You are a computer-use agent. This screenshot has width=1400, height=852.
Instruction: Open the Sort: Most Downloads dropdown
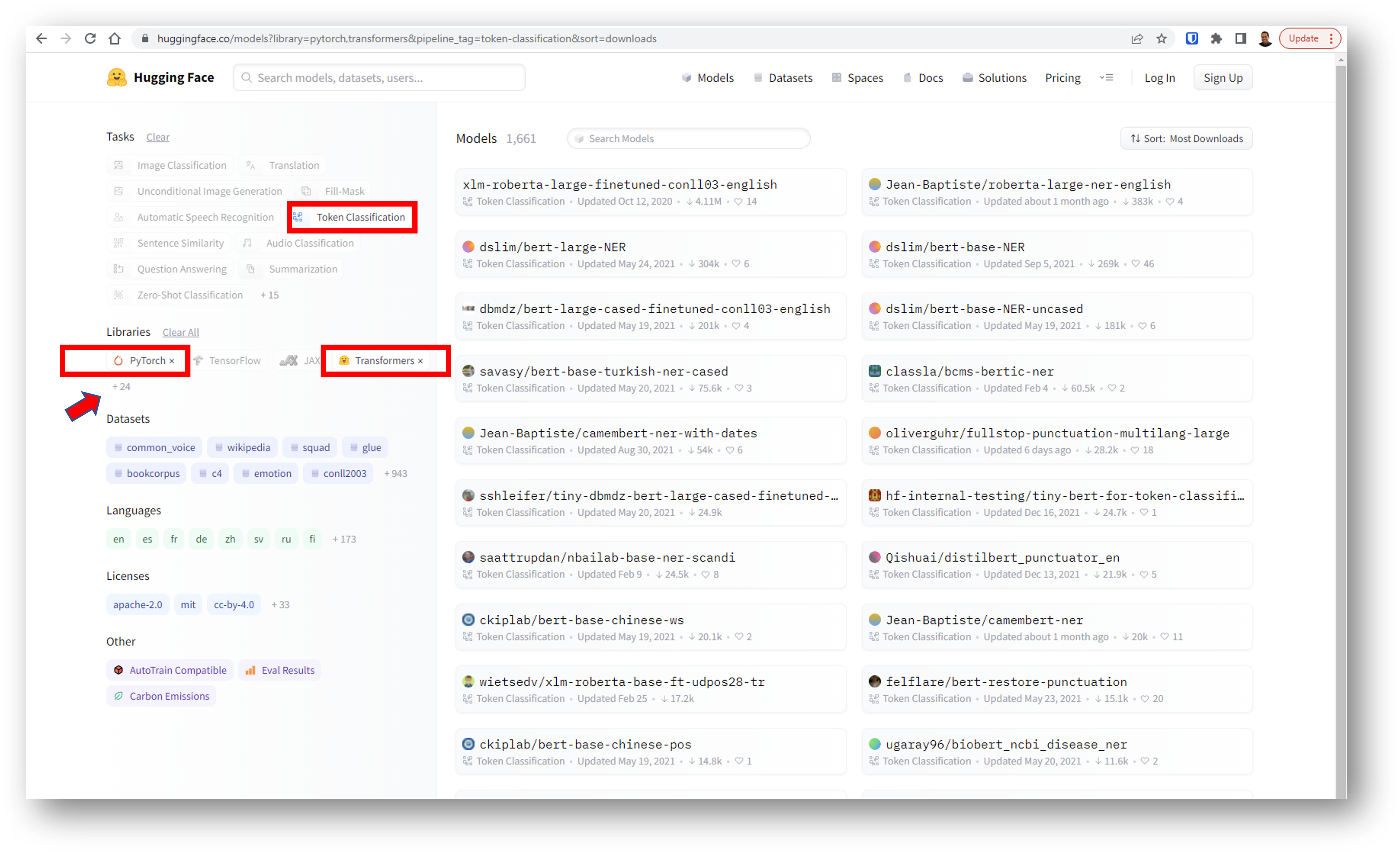[x=1186, y=139]
